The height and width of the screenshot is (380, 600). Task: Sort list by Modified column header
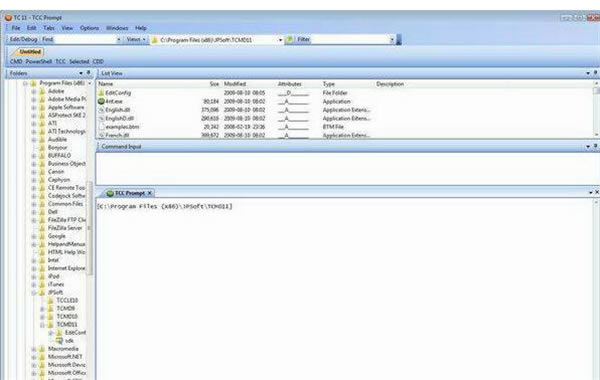pos(235,84)
